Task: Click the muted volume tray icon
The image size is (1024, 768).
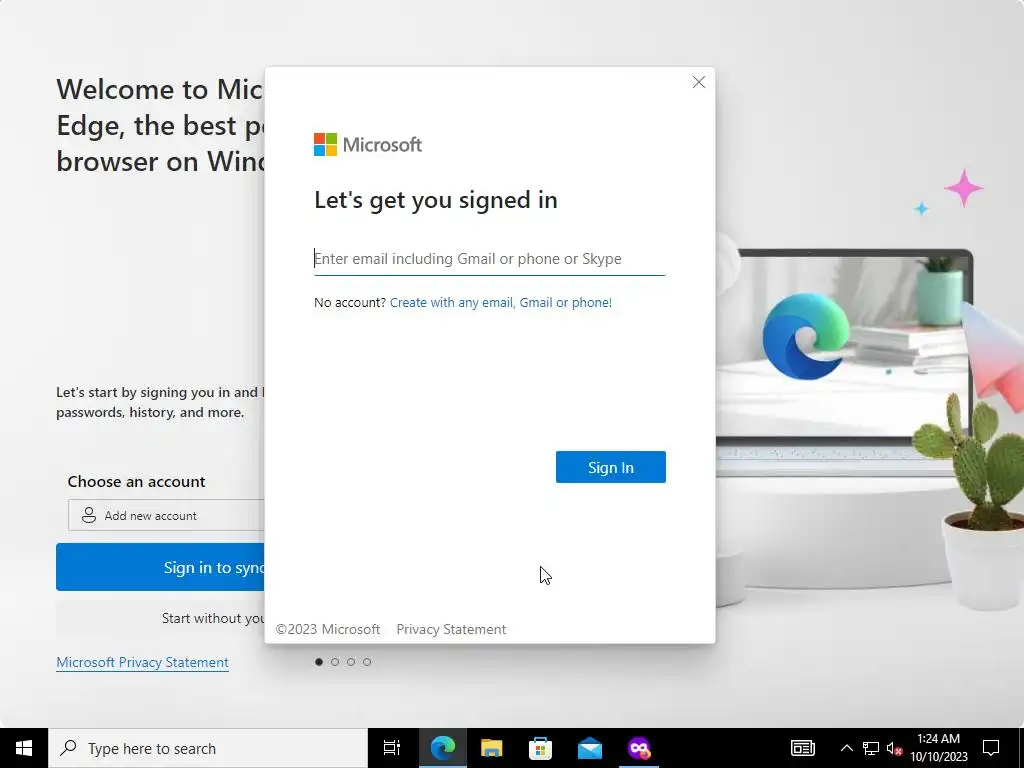Action: point(894,748)
